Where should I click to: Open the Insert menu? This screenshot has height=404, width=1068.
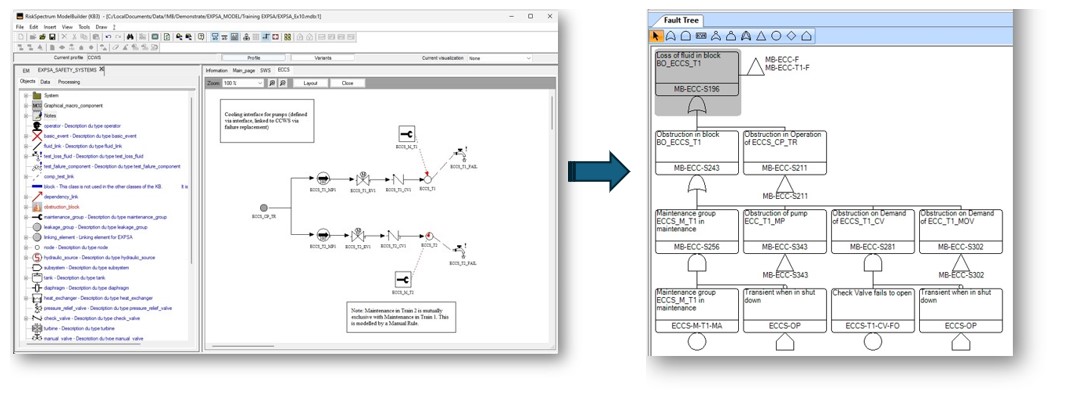49,27
